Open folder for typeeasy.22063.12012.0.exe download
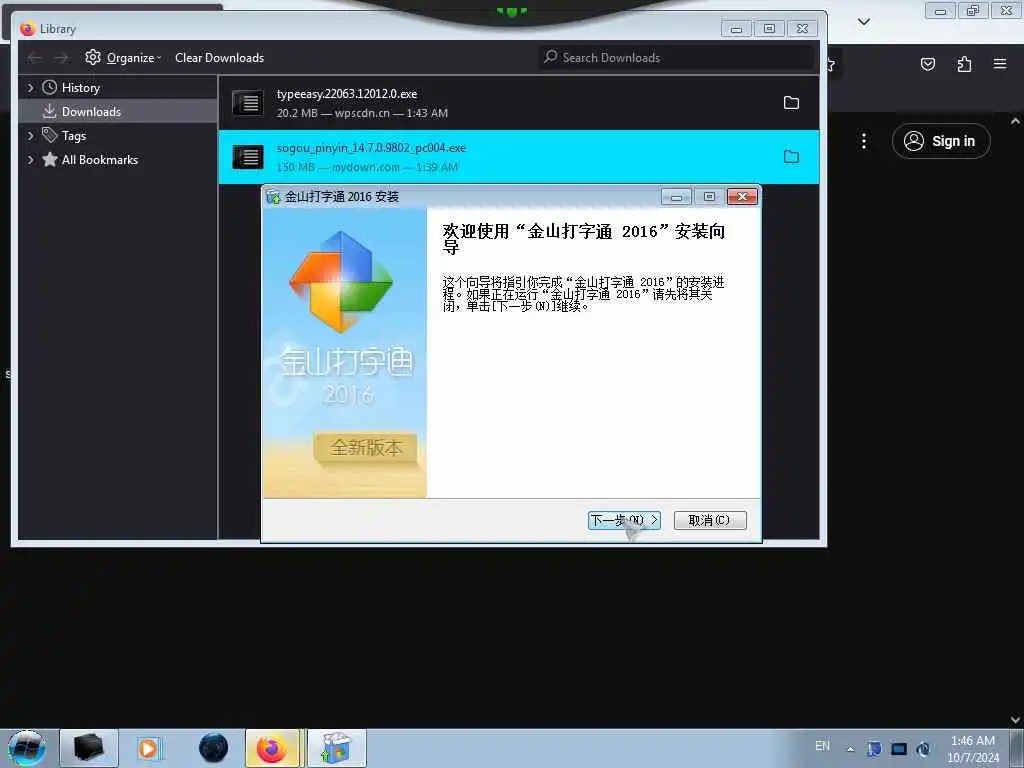The image size is (1024, 768). pos(791,103)
